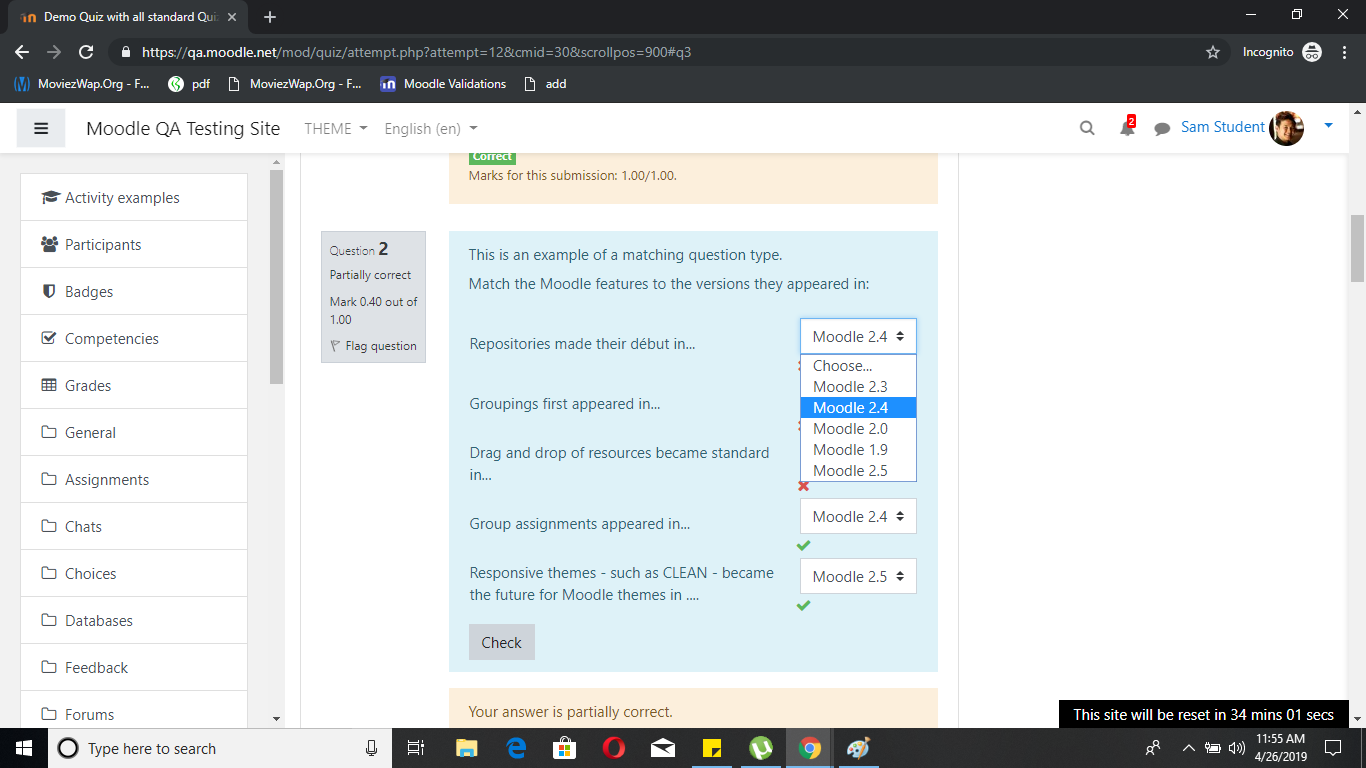Viewport: 1366px width, 768px height.
Task: Open the Repositories answer dropdown
Action: pyautogui.click(x=858, y=337)
